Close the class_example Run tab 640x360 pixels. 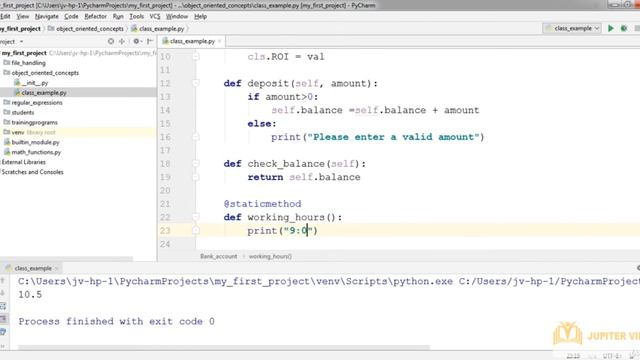[x=56, y=268]
